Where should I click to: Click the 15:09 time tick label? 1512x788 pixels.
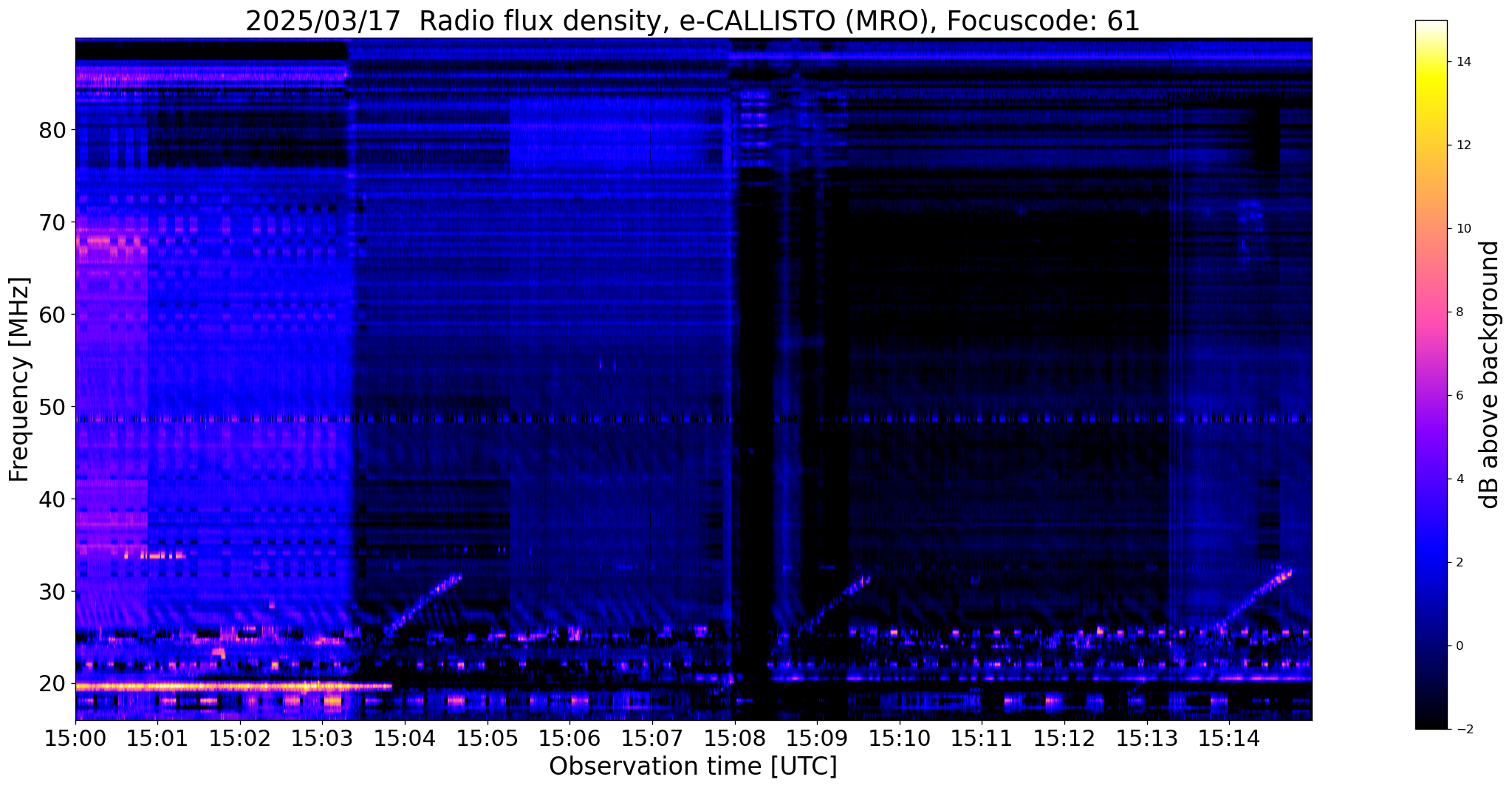tap(817, 738)
